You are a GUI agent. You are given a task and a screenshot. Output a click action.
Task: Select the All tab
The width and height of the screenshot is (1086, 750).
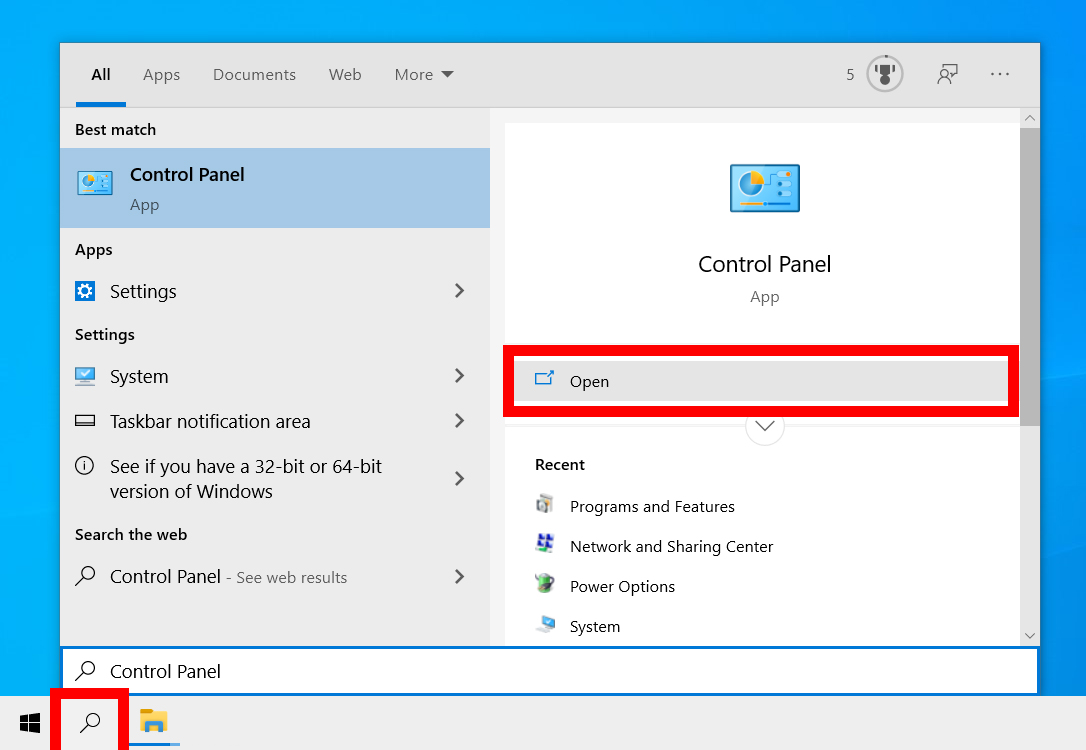pyautogui.click(x=100, y=74)
